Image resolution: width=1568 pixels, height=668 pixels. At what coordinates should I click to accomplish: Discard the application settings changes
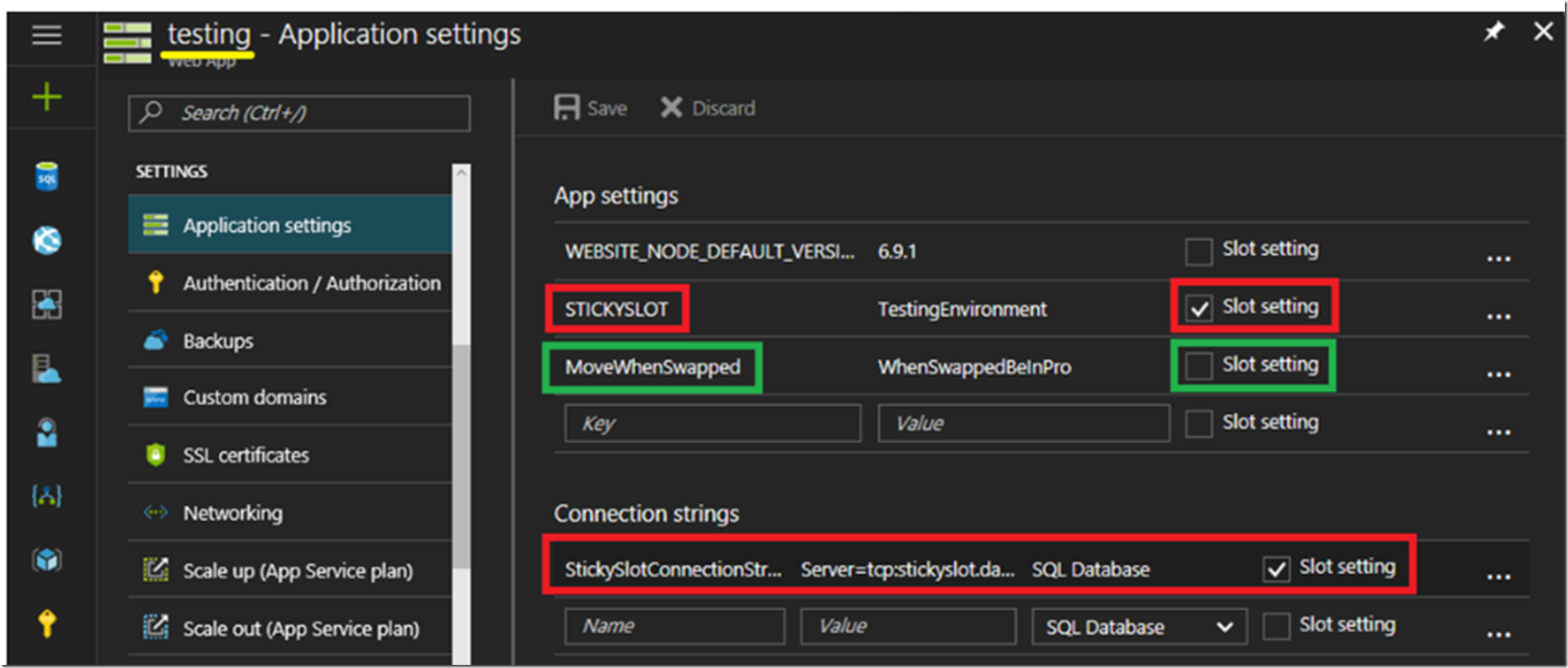[708, 108]
